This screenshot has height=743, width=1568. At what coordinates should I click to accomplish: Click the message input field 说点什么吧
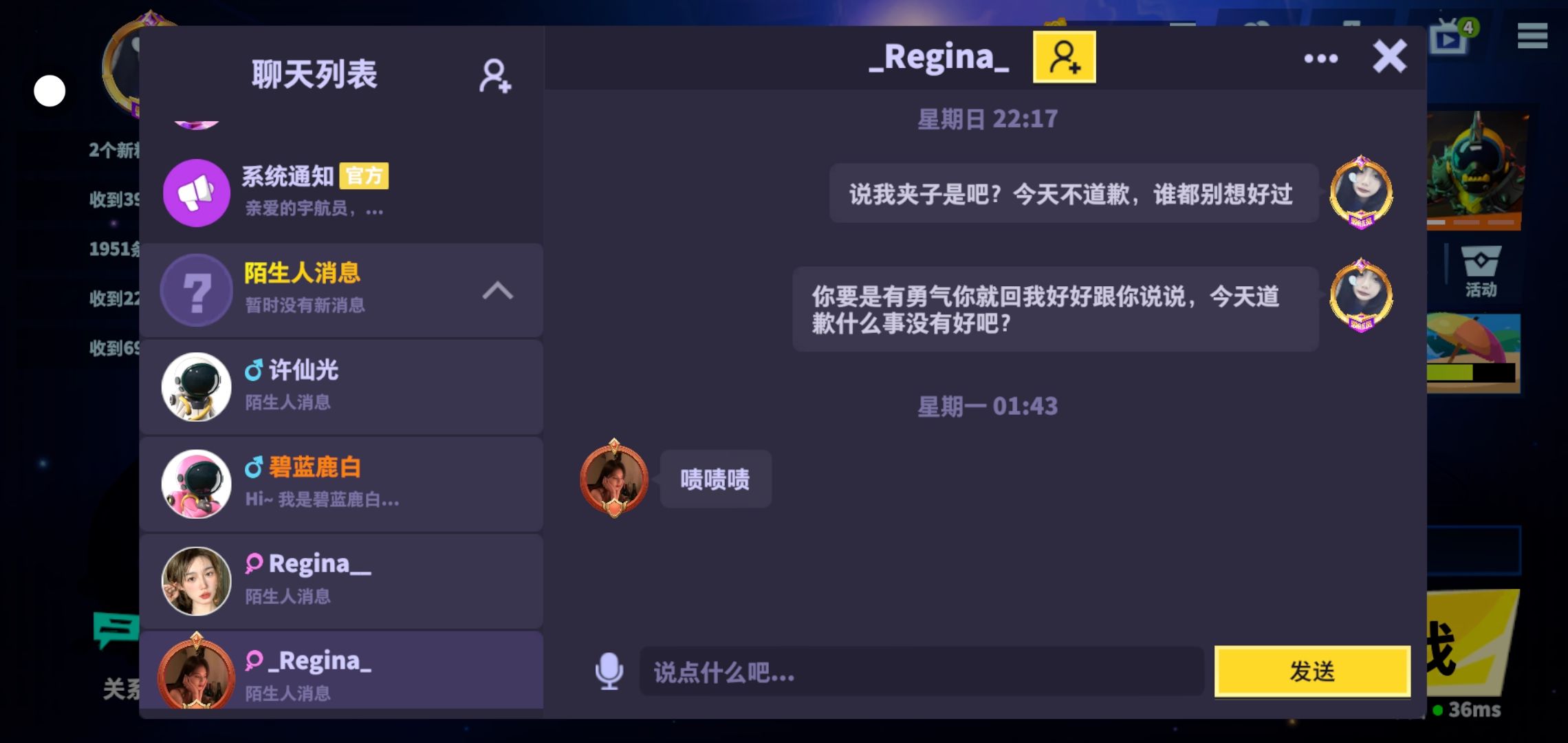pyautogui.click(x=922, y=671)
